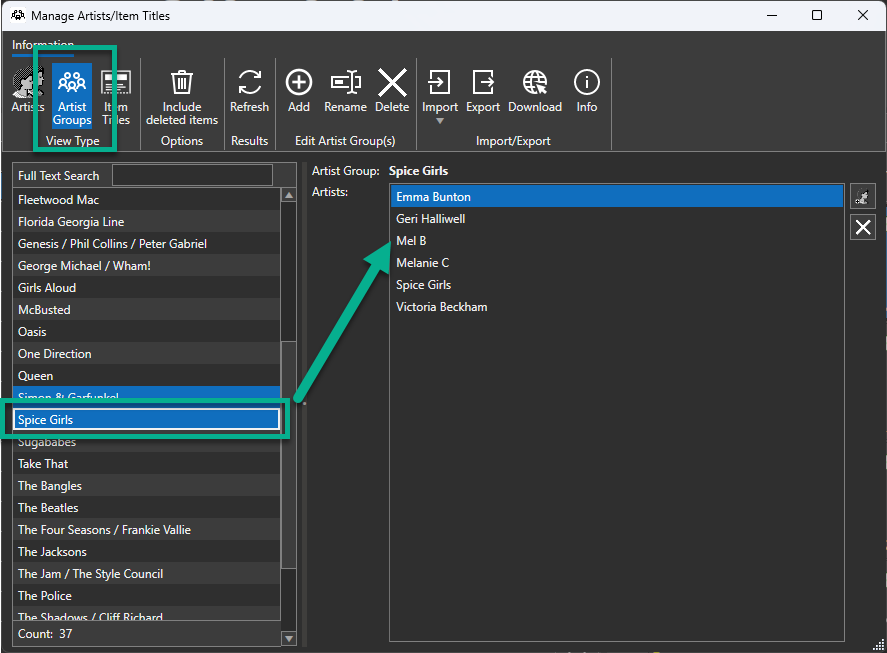Select Florida Georgia Line group

147,222
